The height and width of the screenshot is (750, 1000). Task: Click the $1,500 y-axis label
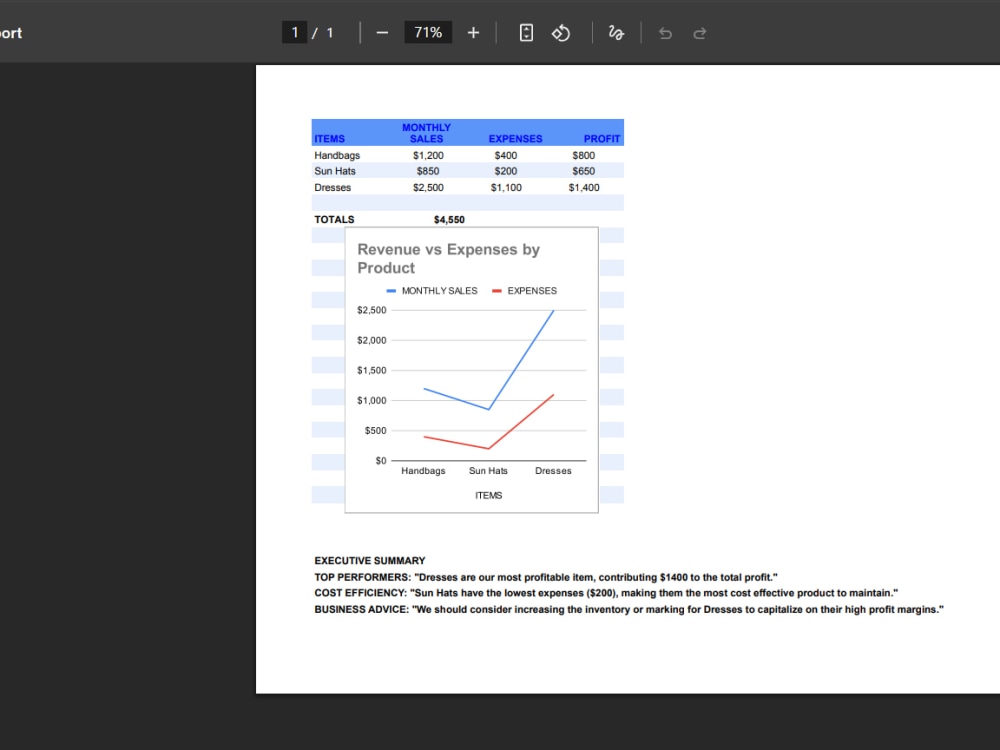372,371
